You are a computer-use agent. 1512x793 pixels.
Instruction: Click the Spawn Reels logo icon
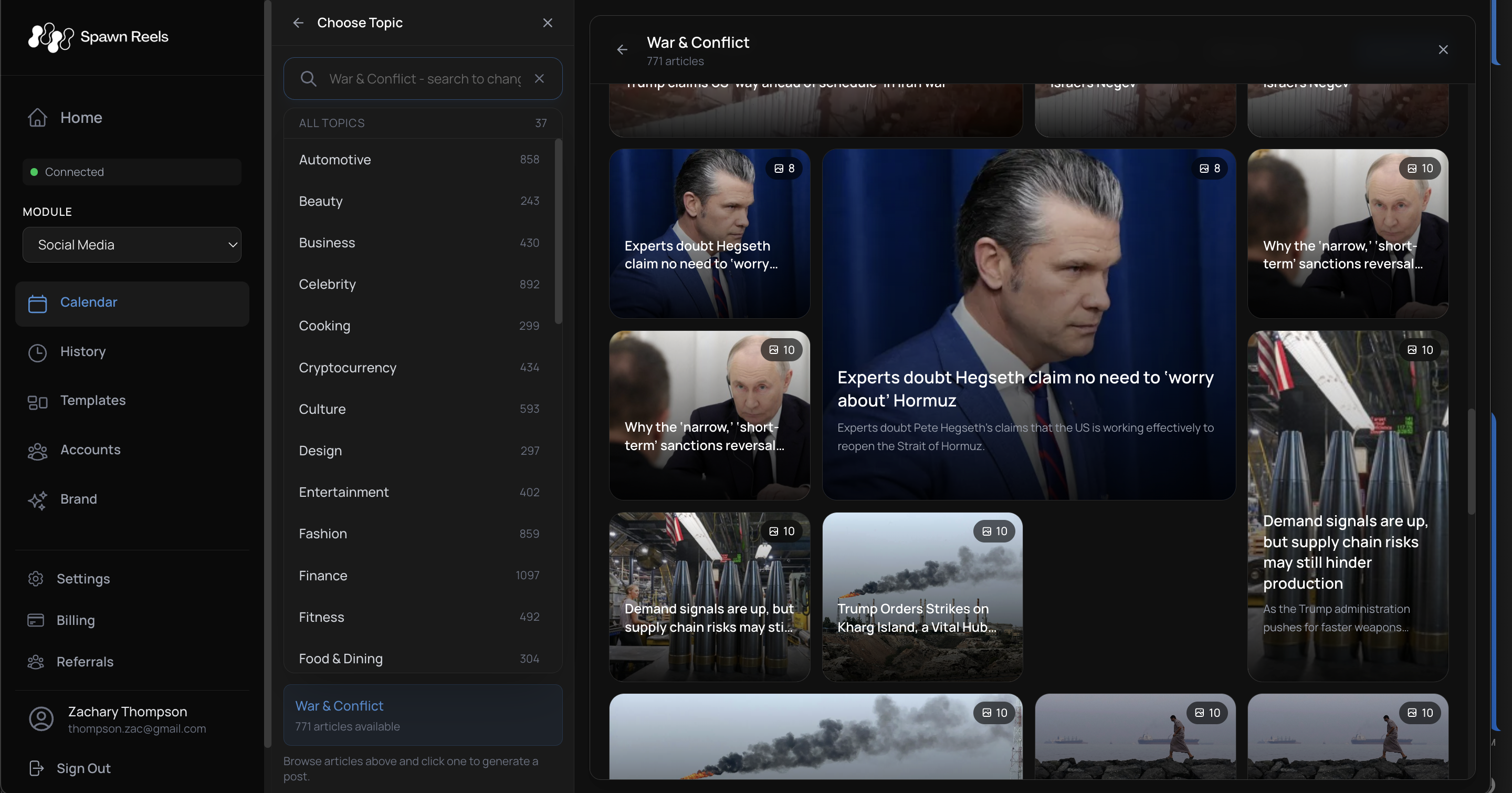(x=50, y=38)
